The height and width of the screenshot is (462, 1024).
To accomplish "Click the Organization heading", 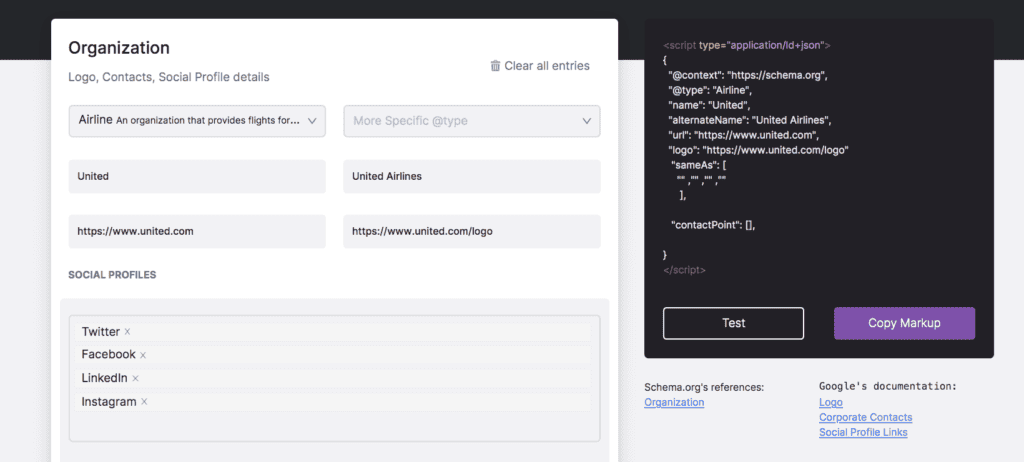I will (x=119, y=48).
